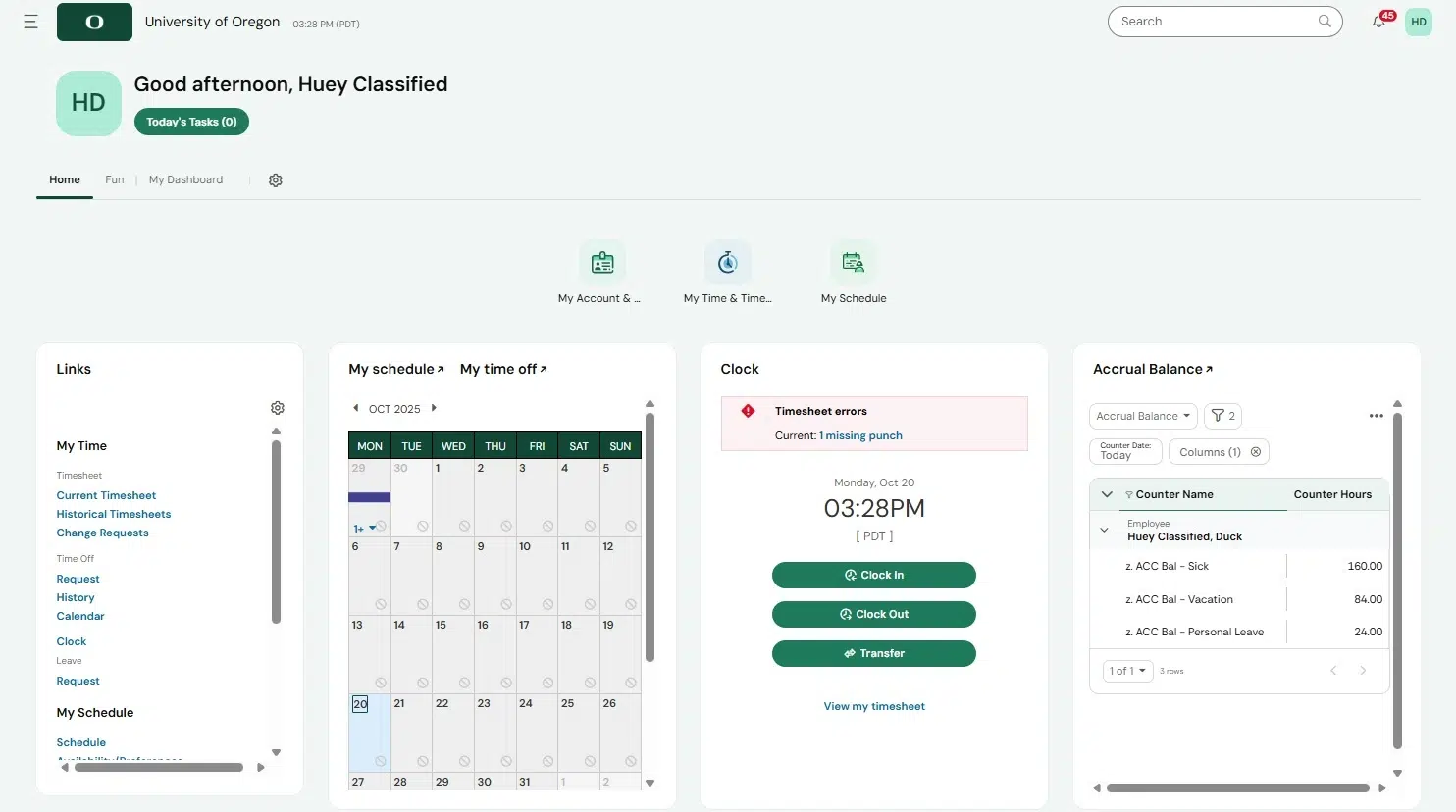The image size is (1456, 812).
Task: Switch to the Fun tab
Action: [115, 180]
